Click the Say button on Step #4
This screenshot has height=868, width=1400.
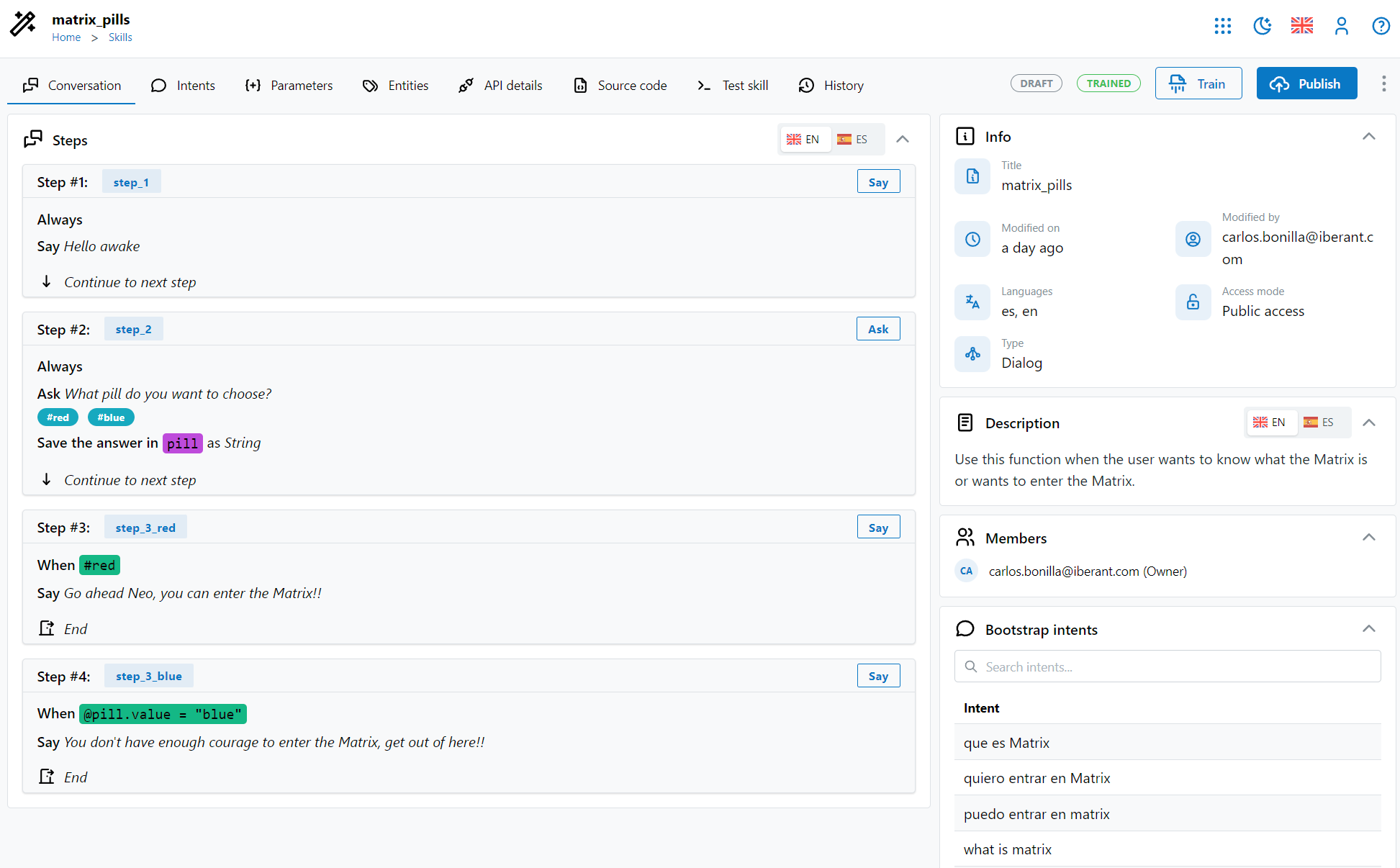click(x=878, y=676)
